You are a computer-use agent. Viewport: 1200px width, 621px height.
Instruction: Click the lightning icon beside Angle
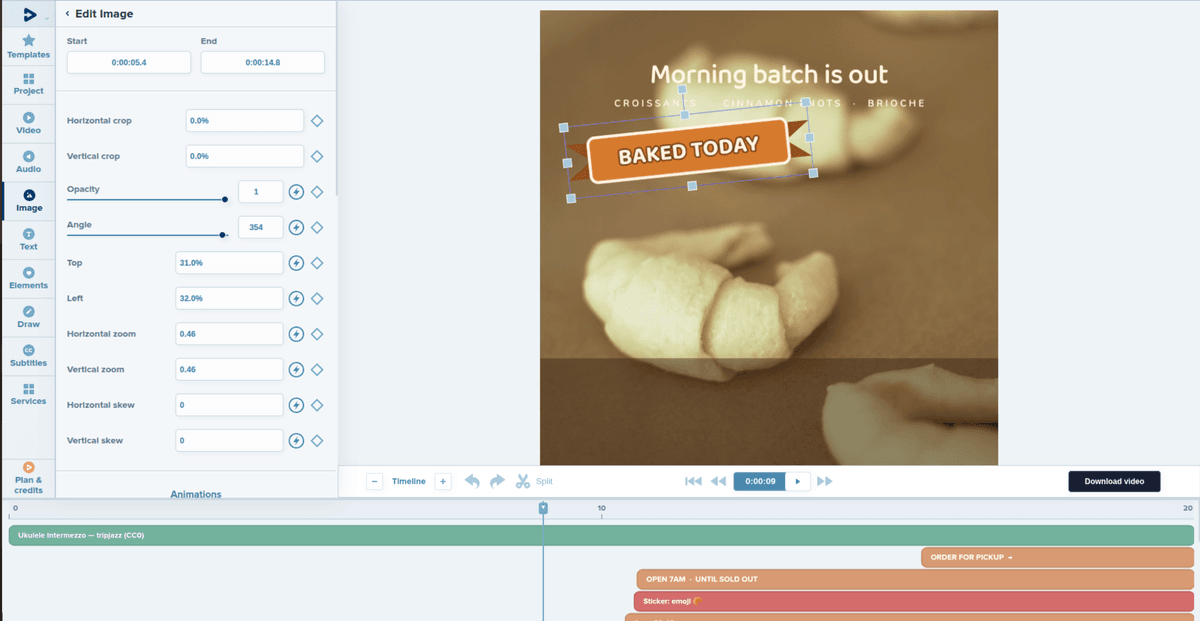point(296,228)
